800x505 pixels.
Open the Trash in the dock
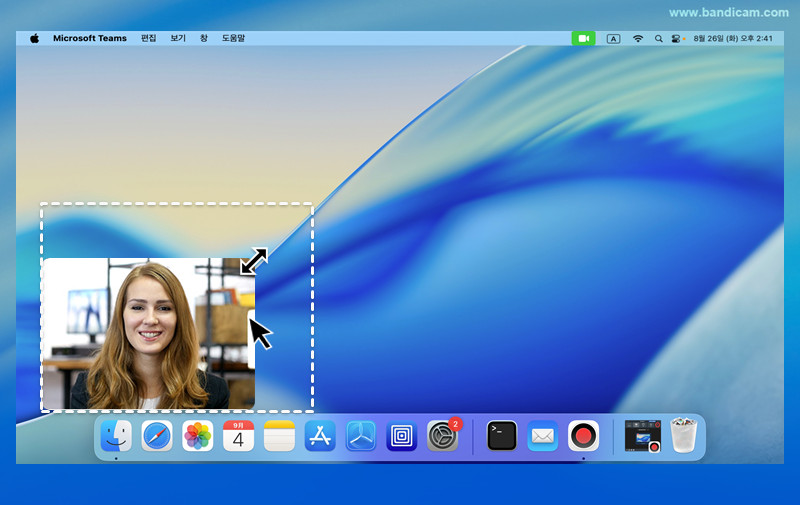(x=683, y=436)
